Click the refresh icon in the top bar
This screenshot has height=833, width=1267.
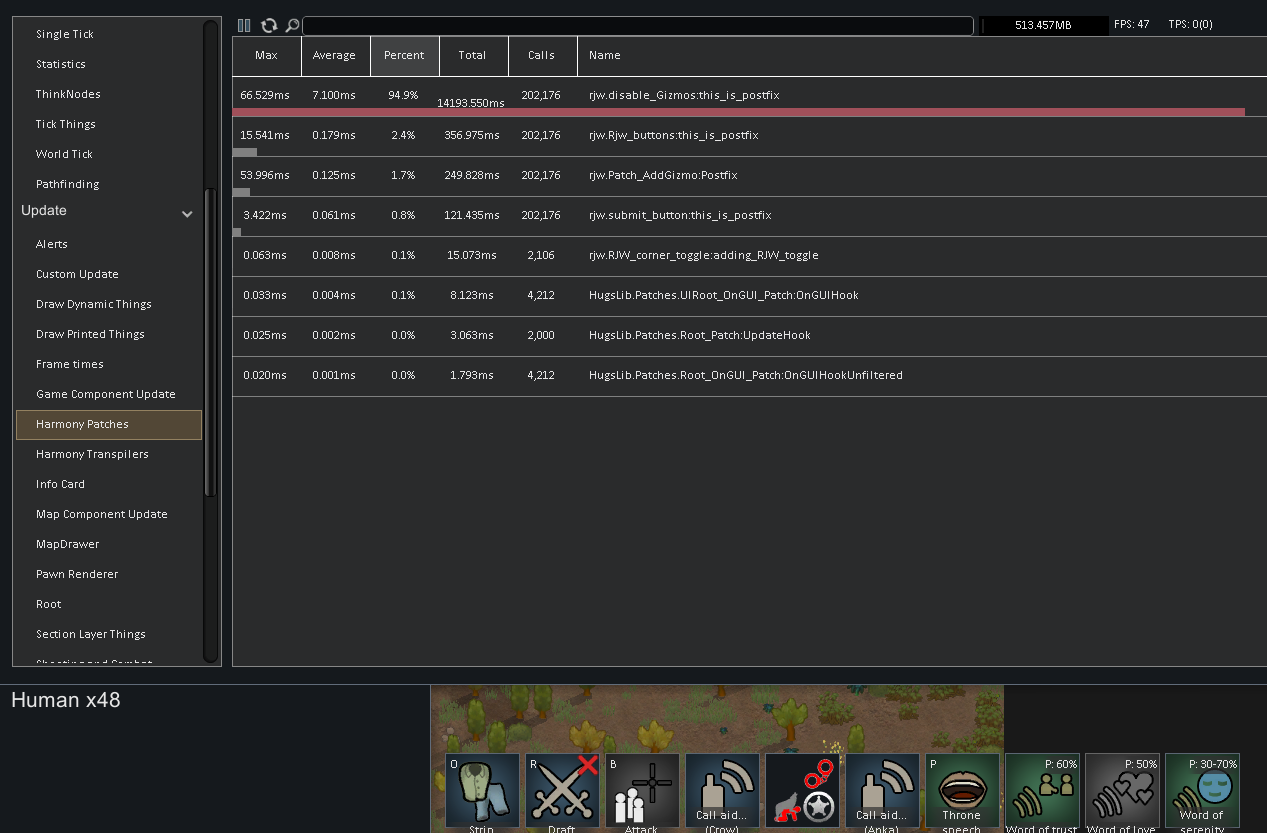pos(269,26)
